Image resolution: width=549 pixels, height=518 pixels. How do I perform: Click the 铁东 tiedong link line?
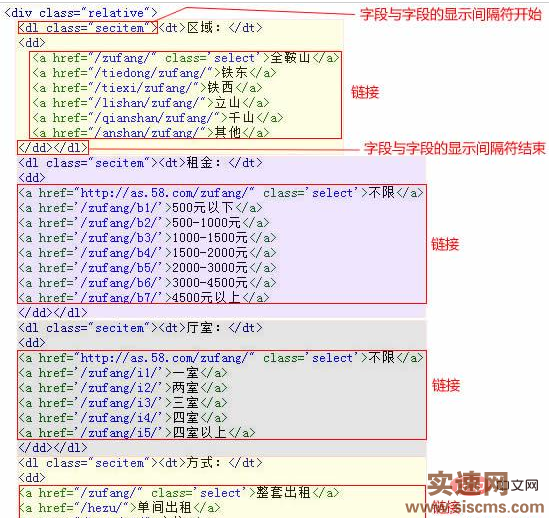[154, 73]
